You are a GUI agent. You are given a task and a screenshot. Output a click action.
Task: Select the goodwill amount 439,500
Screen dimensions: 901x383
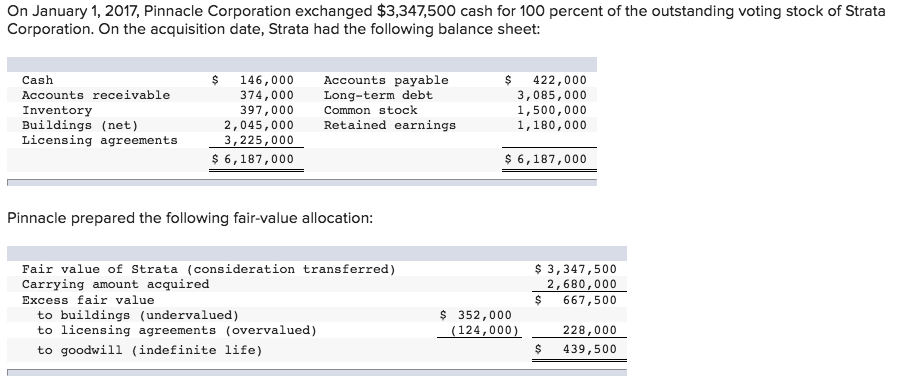pyautogui.click(x=590, y=349)
